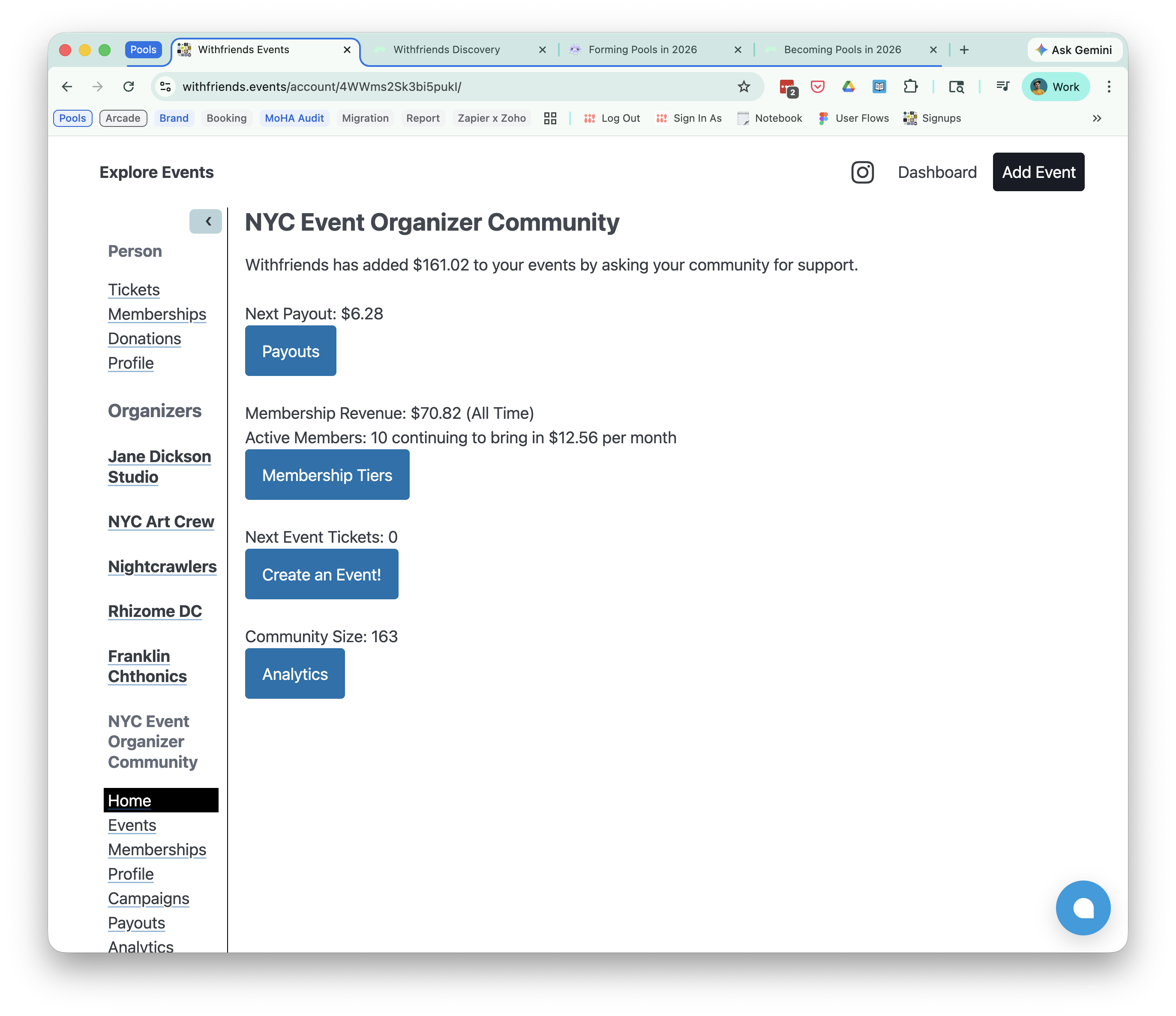Image resolution: width=1176 pixels, height=1016 pixels.
Task: Open Donations in sidebar
Action: 145,338
